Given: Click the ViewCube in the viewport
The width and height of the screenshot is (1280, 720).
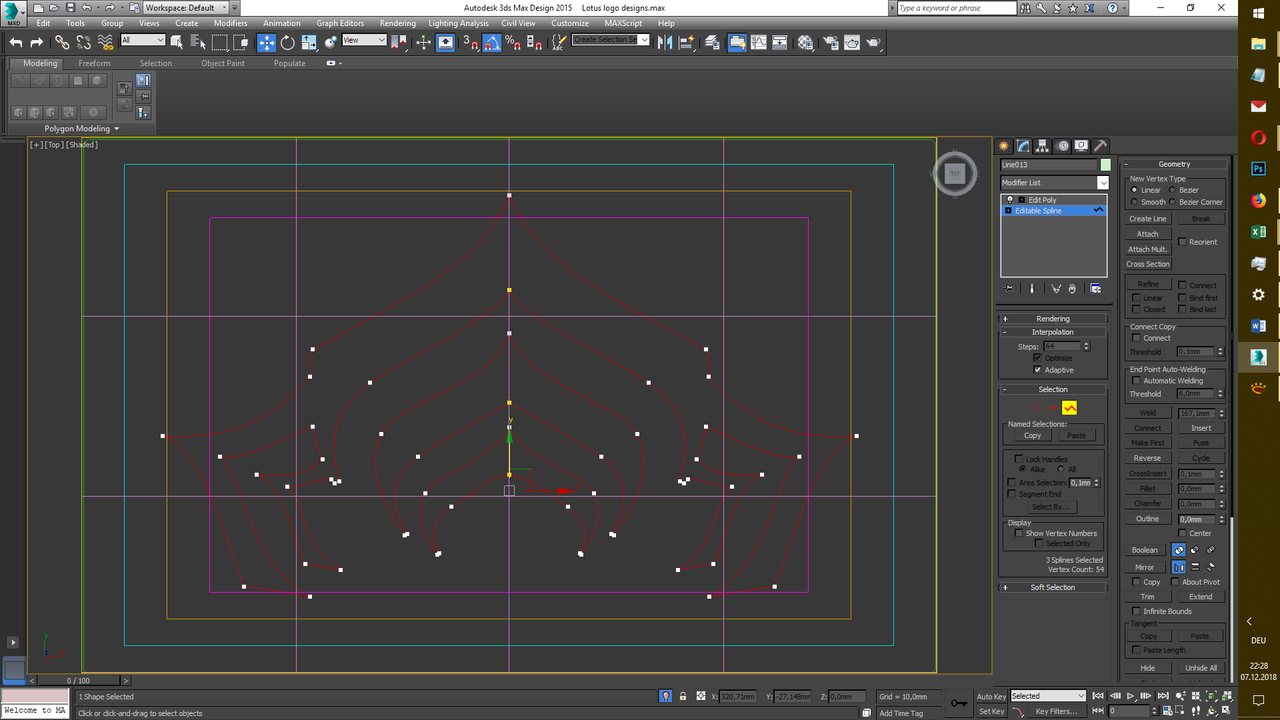Looking at the screenshot, I should 955,173.
